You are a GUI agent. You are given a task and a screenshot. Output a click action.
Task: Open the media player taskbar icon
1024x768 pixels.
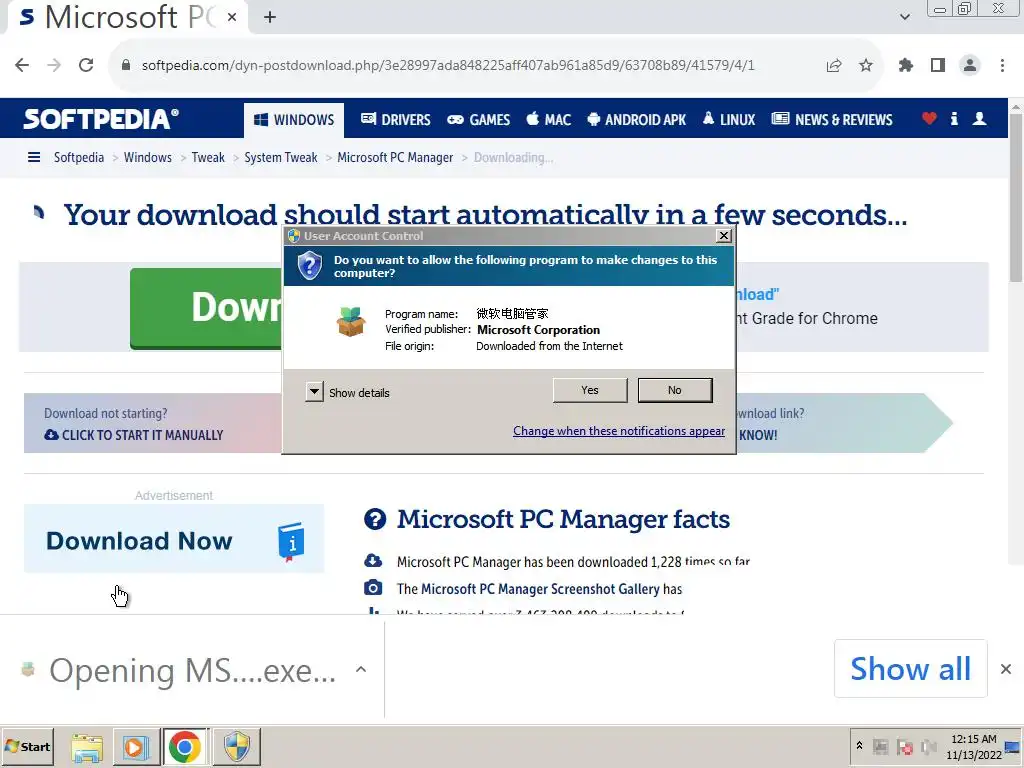(x=136, y=747)
